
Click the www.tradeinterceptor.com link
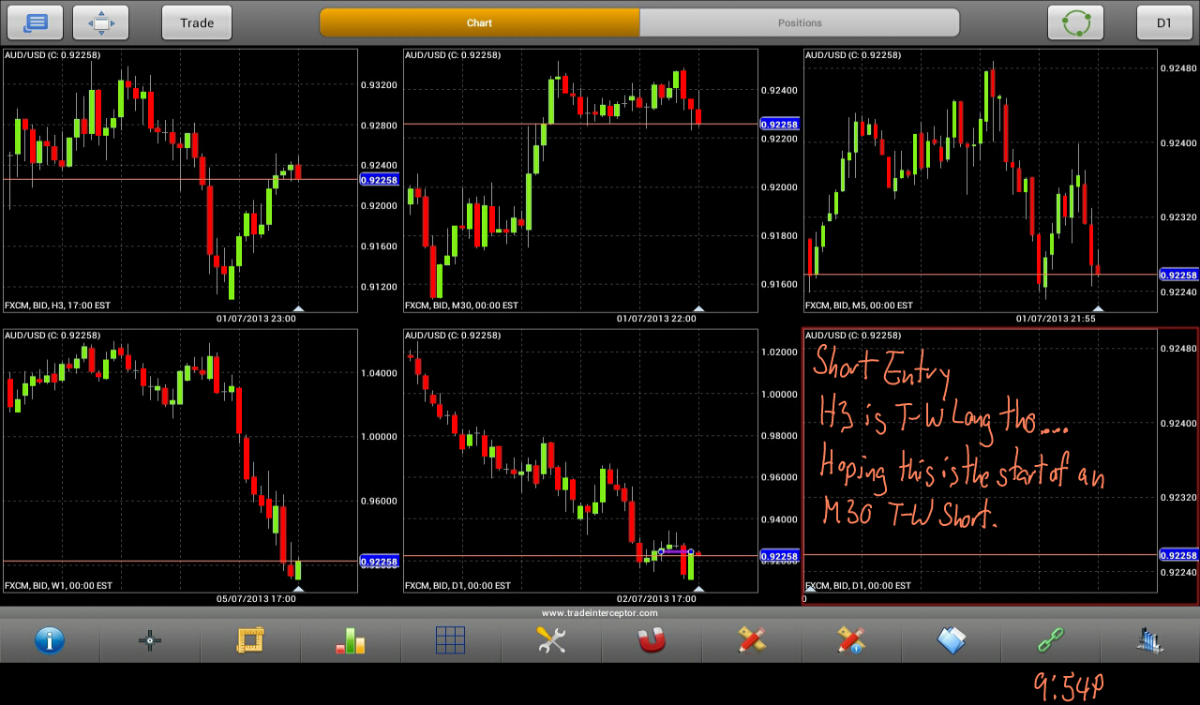(x=600, y=613)
